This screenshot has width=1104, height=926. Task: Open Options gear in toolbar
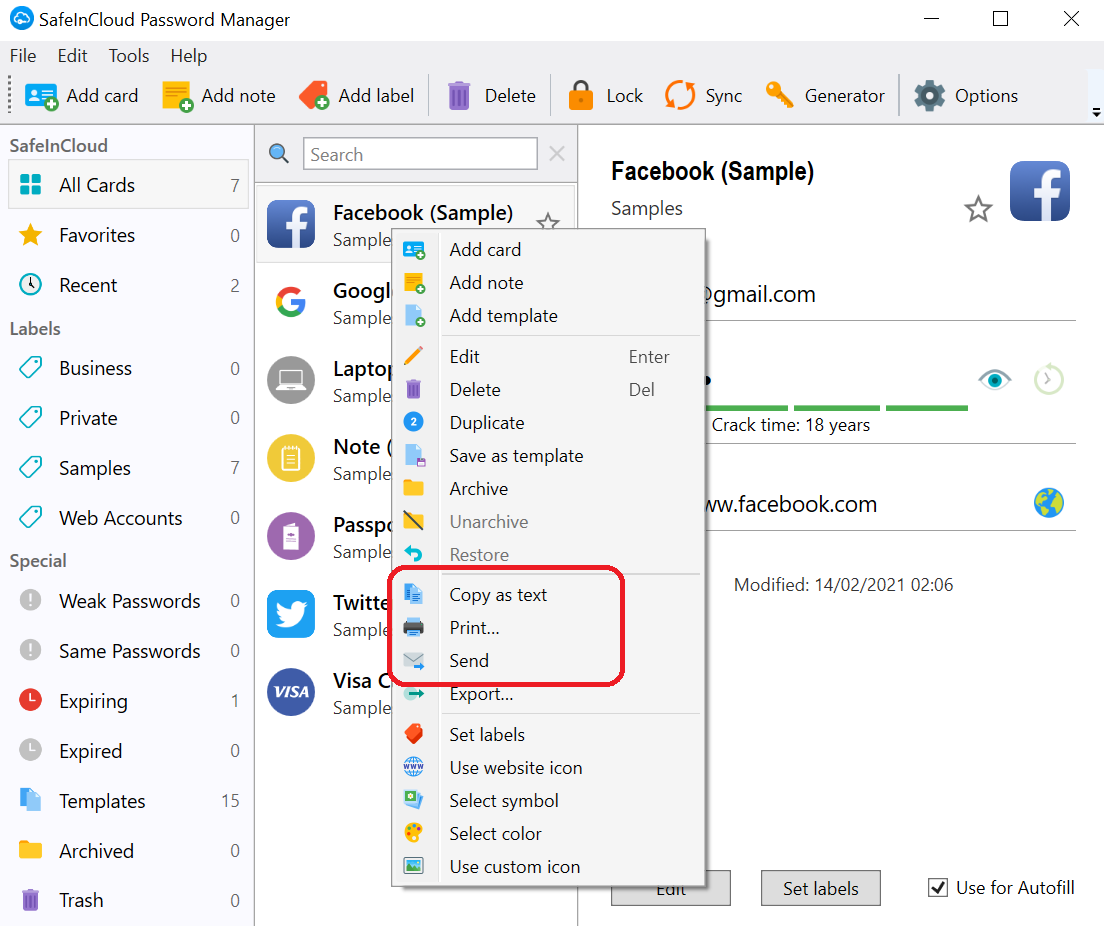tap(929, 96)
